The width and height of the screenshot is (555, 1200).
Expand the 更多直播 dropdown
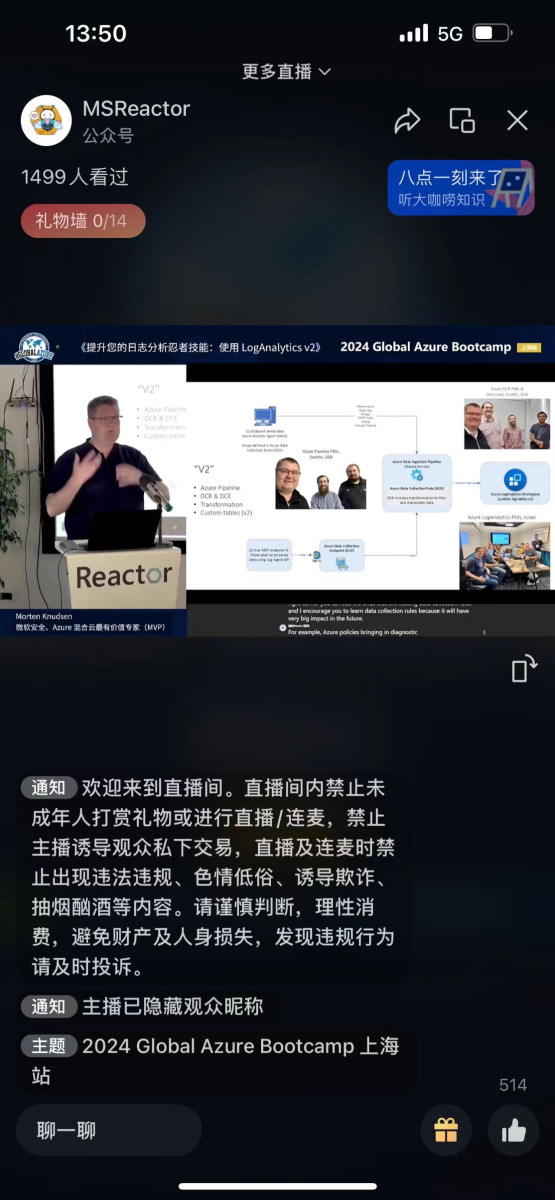[286, 71]
